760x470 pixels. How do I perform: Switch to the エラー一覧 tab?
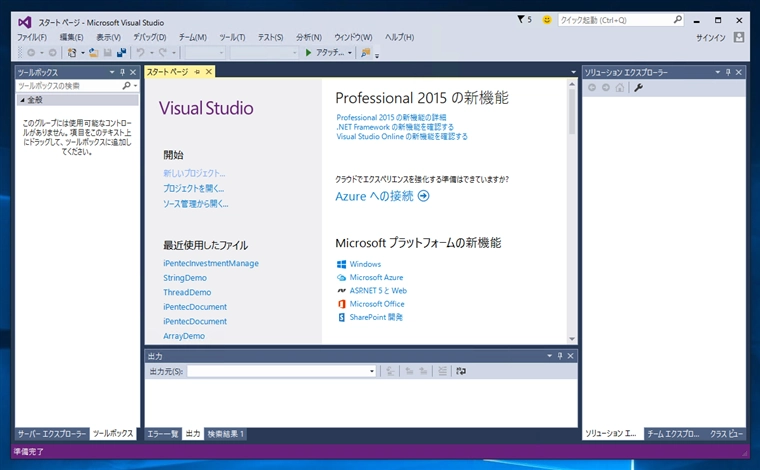click(x=163, y=434)
